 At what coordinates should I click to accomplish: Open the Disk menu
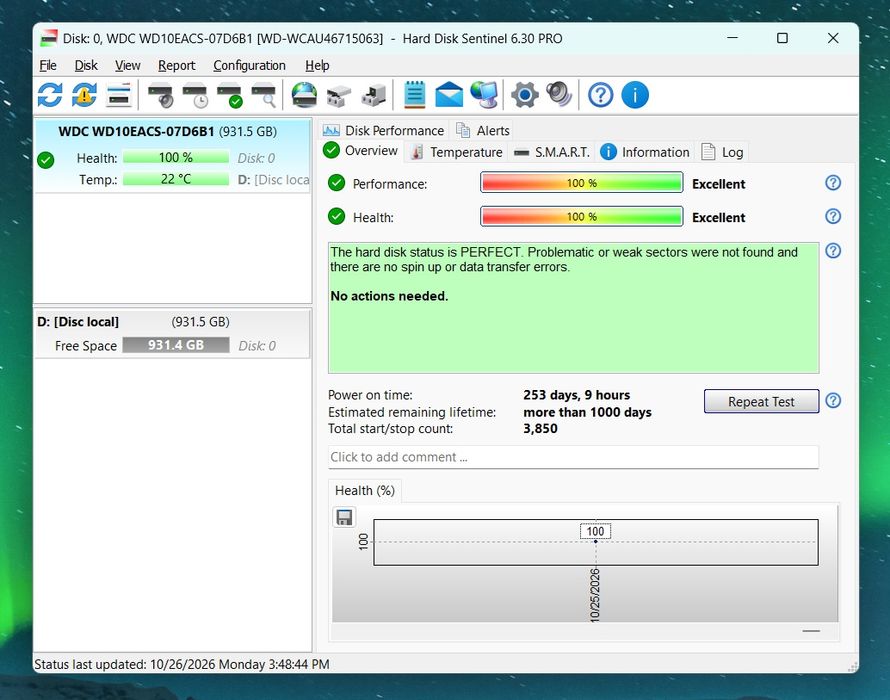(x=86, y=65)
